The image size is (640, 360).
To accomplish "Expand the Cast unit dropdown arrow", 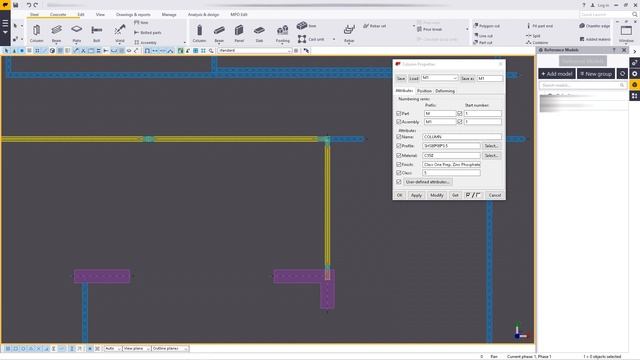I will [x=334, y=40].
